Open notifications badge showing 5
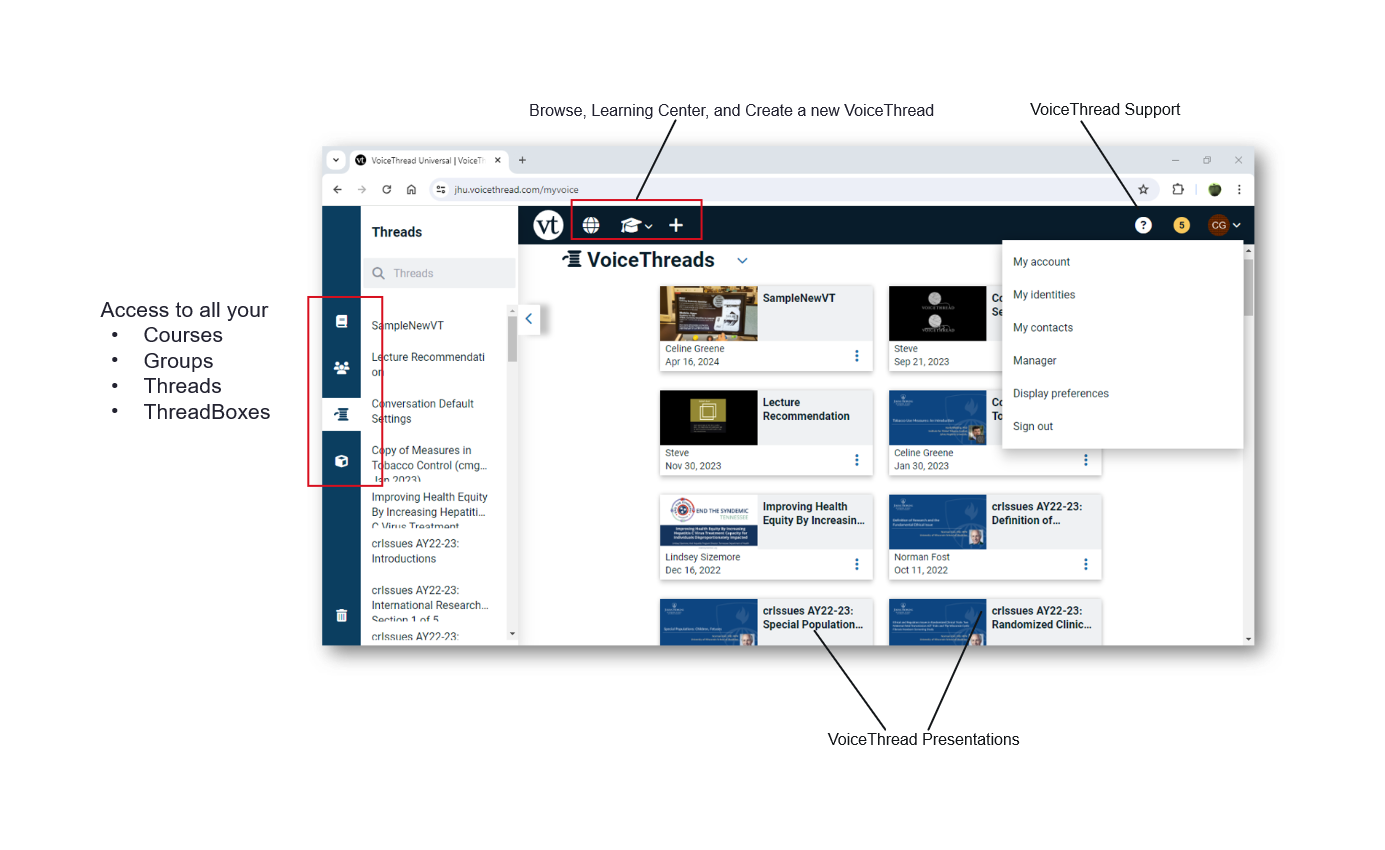The image size is (1385, 850). point(1182,225)
